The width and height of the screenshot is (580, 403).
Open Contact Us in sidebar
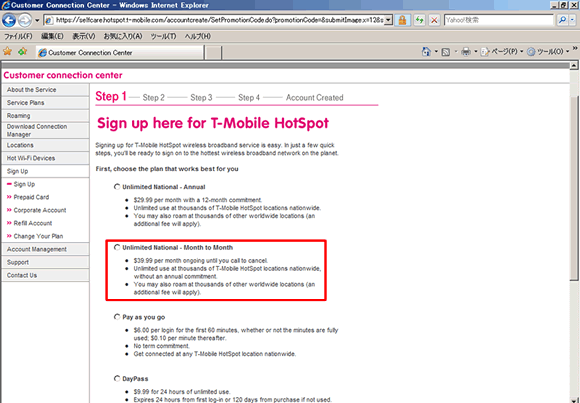click(45, 275)
